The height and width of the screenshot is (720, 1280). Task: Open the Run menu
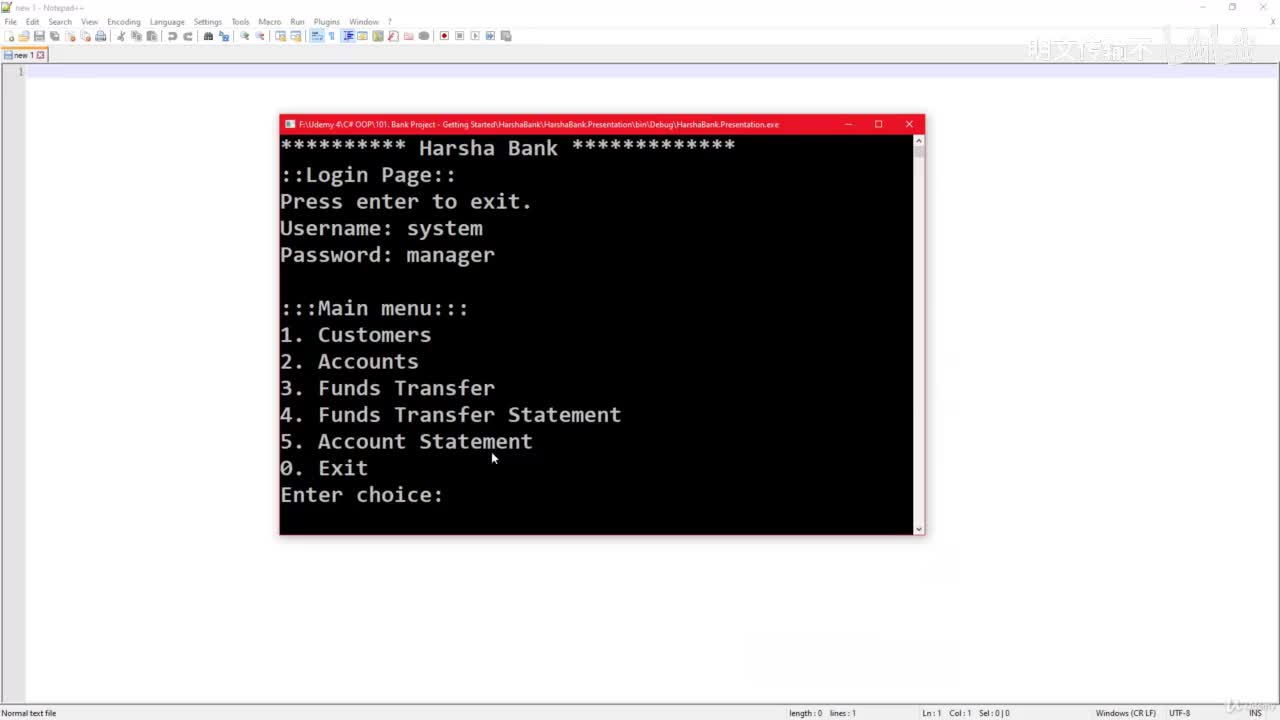tap(297, 21)
